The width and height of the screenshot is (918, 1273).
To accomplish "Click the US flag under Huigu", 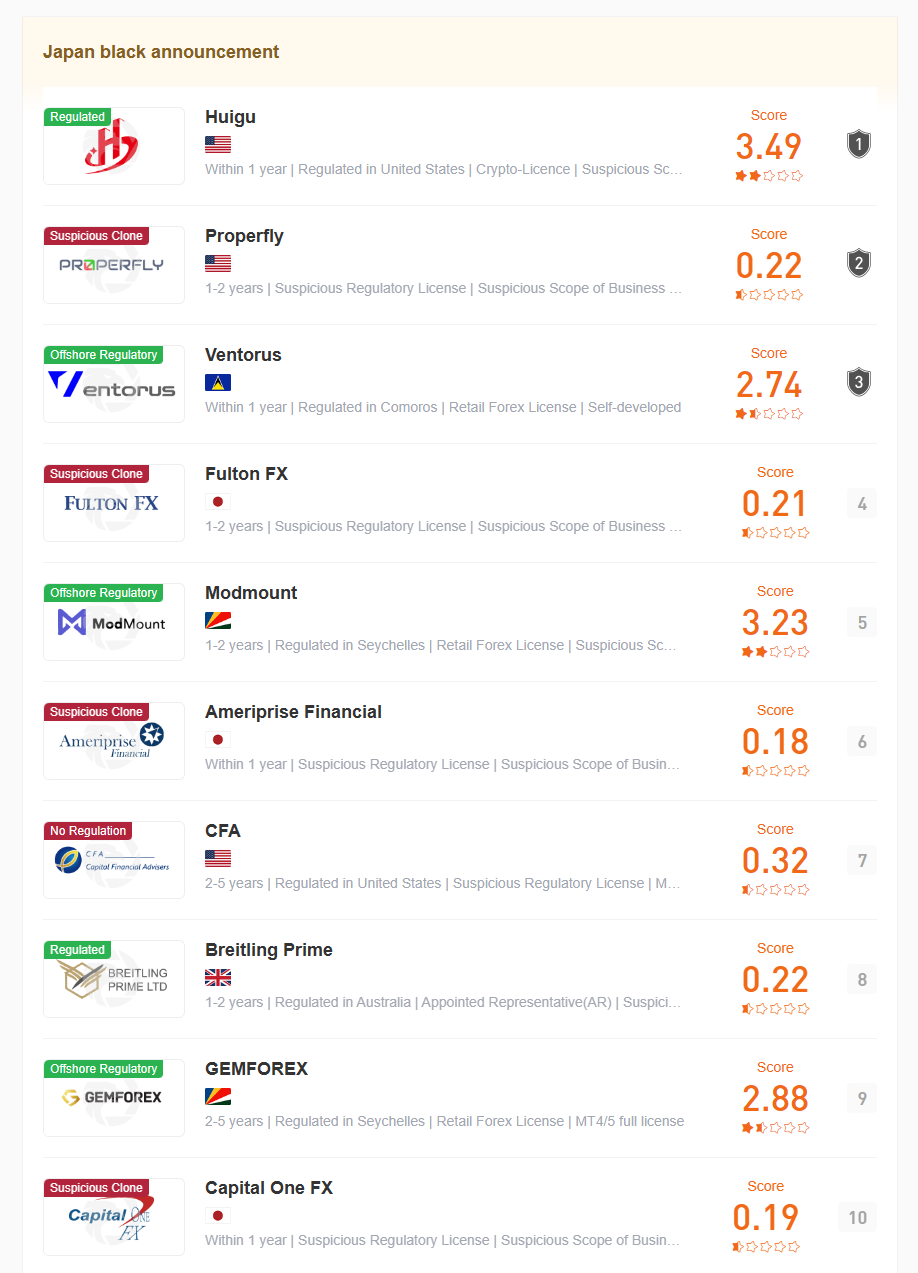I will coord(218,144).
